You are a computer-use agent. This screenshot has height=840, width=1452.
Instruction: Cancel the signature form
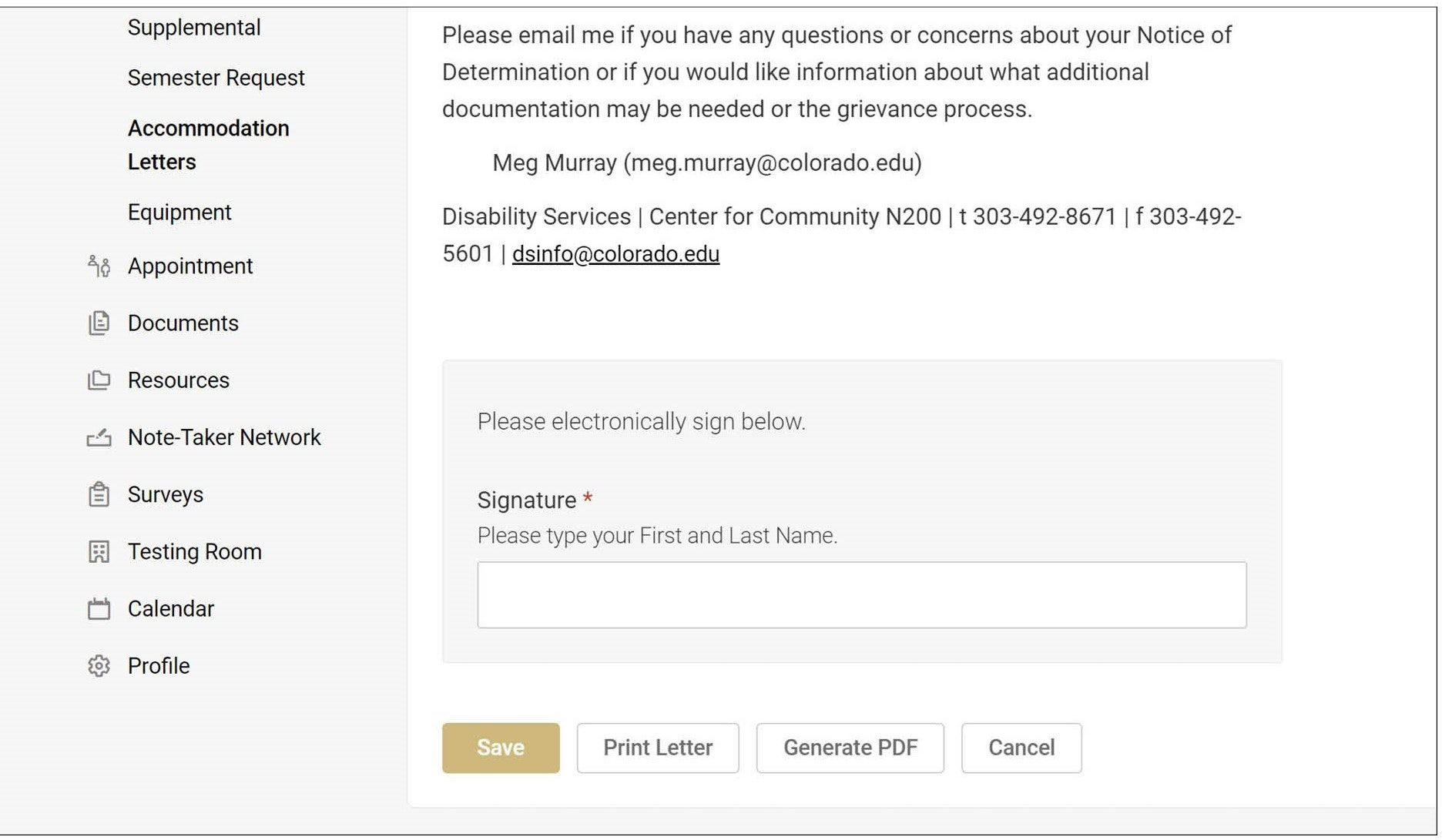[1021, 748]
